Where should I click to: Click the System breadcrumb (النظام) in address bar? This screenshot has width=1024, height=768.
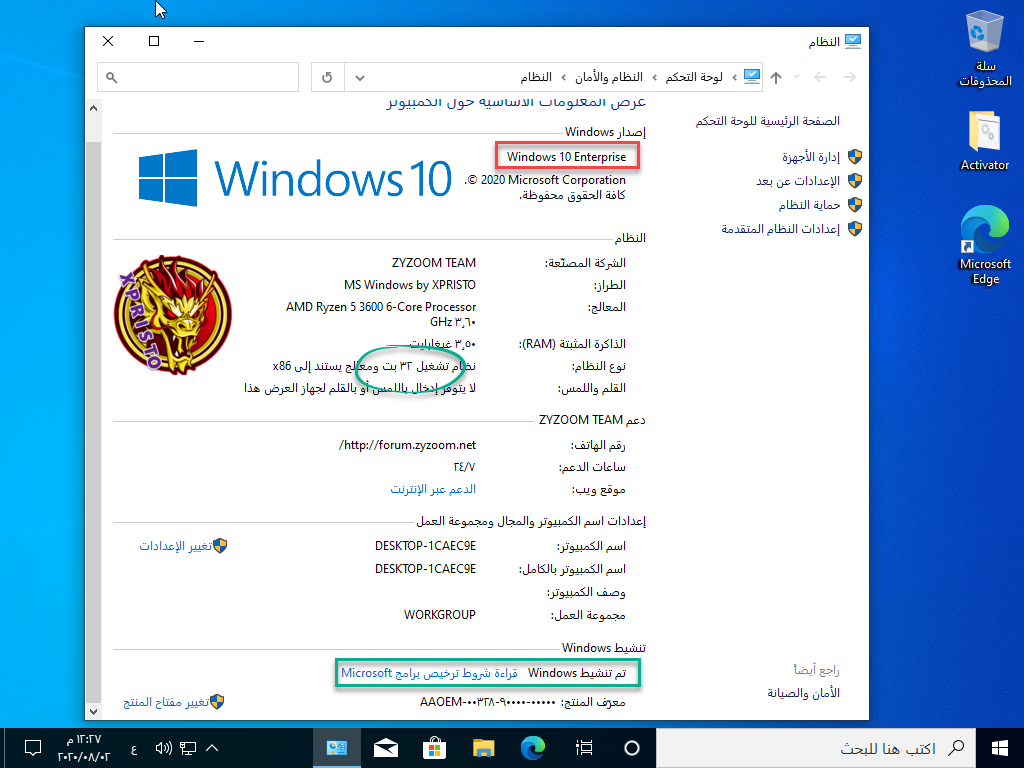click(x=536, y=78)
